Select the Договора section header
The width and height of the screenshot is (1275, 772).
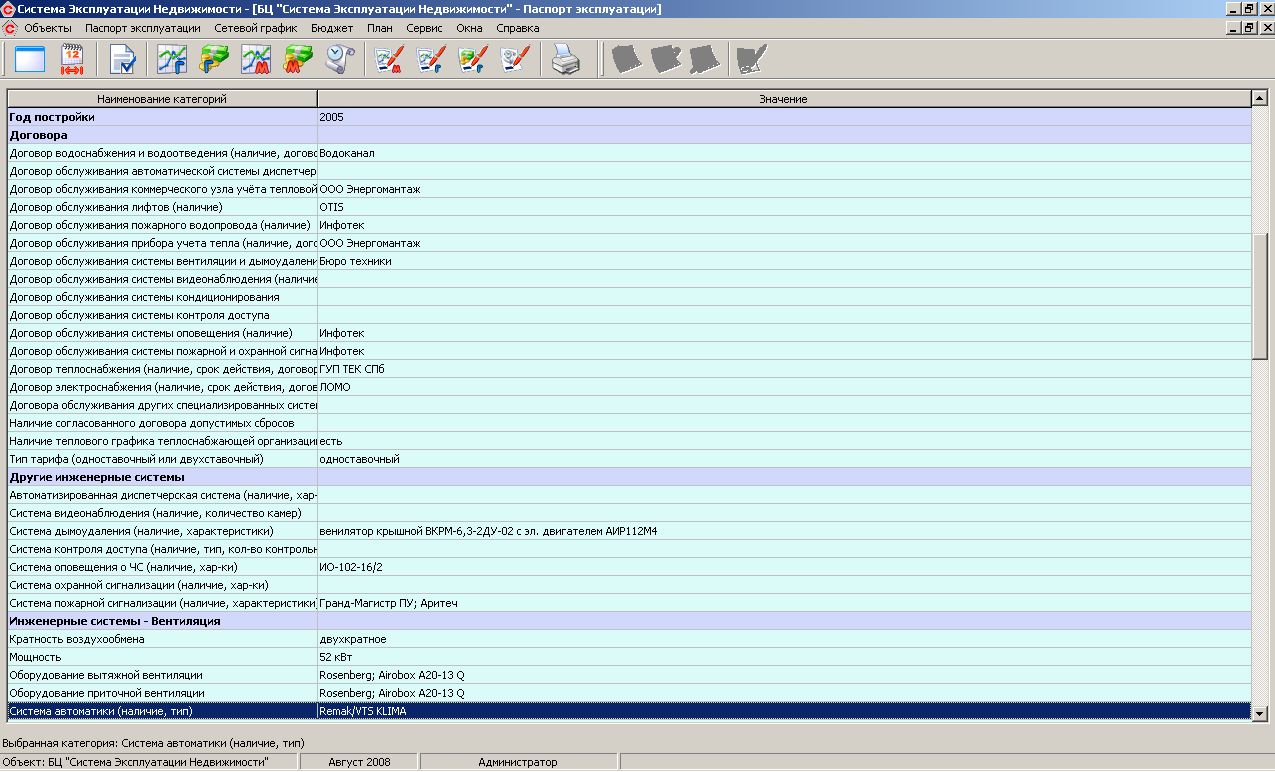[629, 135]
